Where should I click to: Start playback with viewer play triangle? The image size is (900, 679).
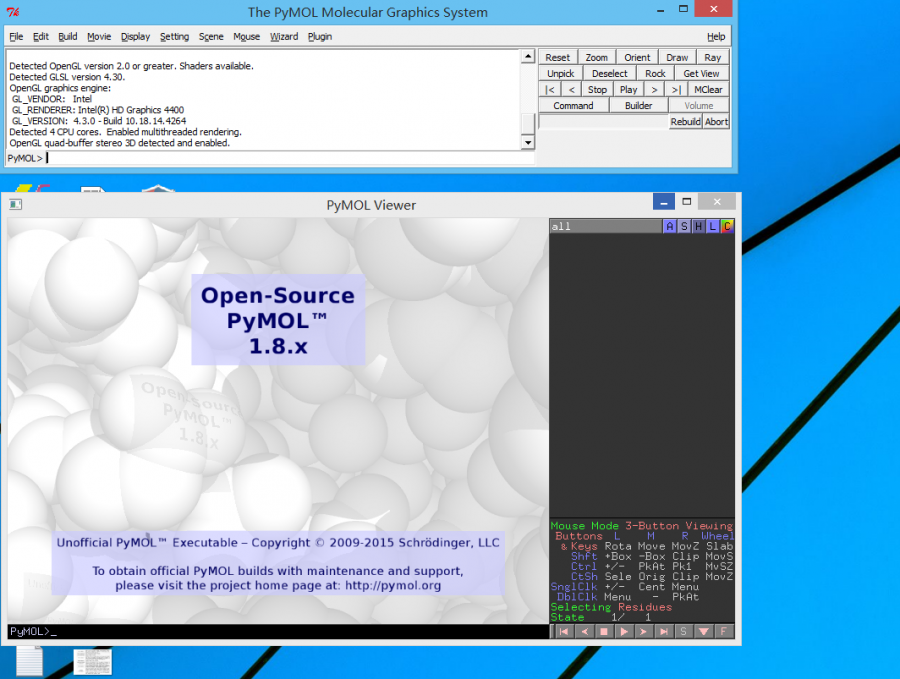(624, 631)
